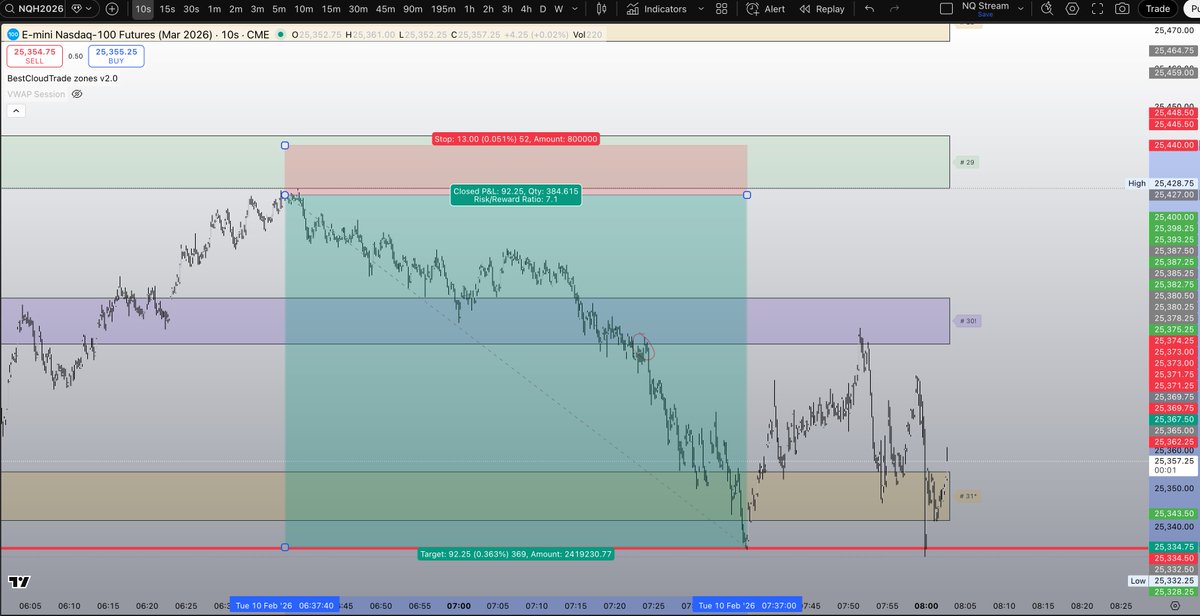Redo the chart action
Screen dimensions: 1200x616
click(x=894, y=9)
